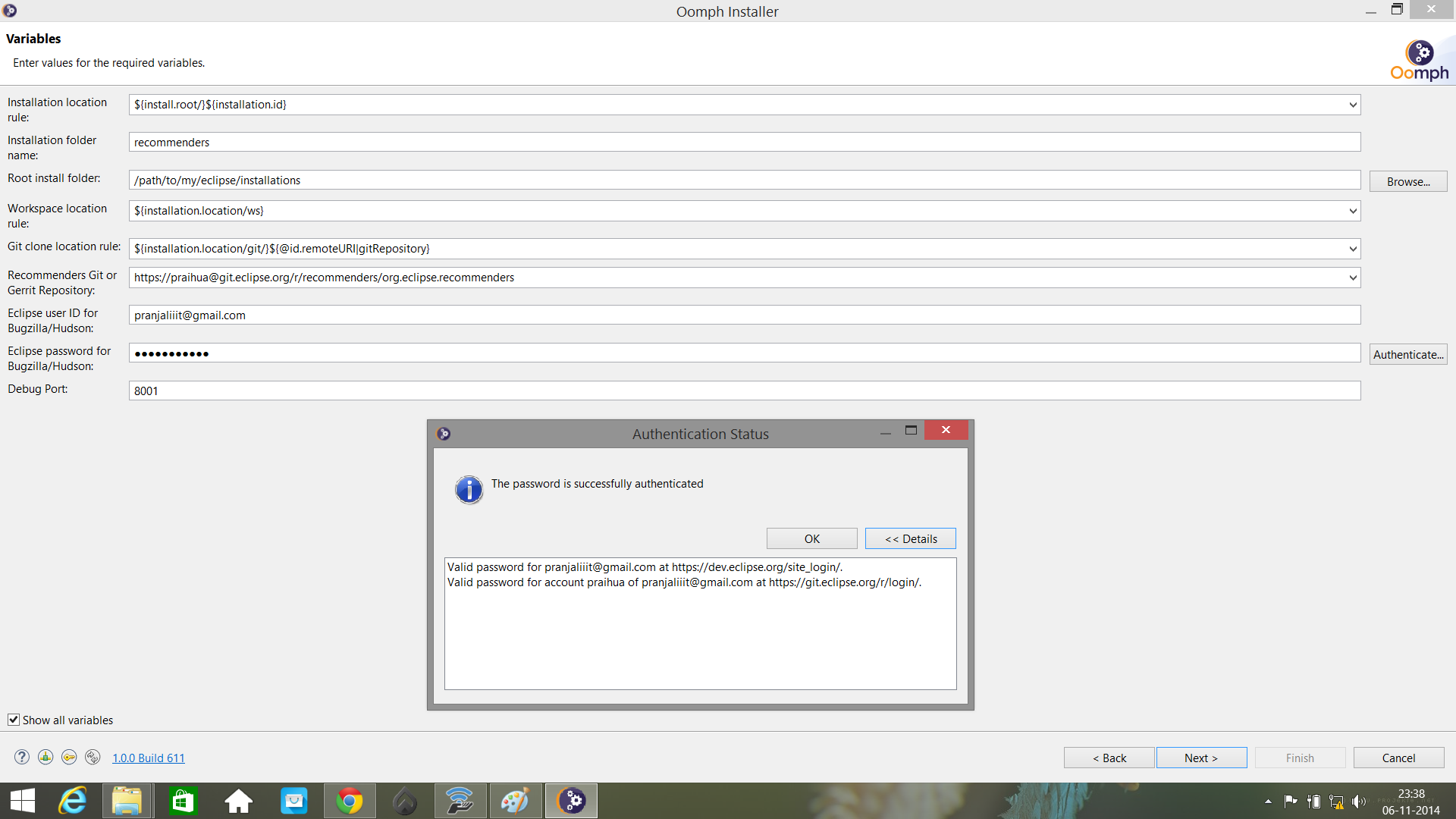Click the Action Center flag tray icon

tap(1290, 802)
